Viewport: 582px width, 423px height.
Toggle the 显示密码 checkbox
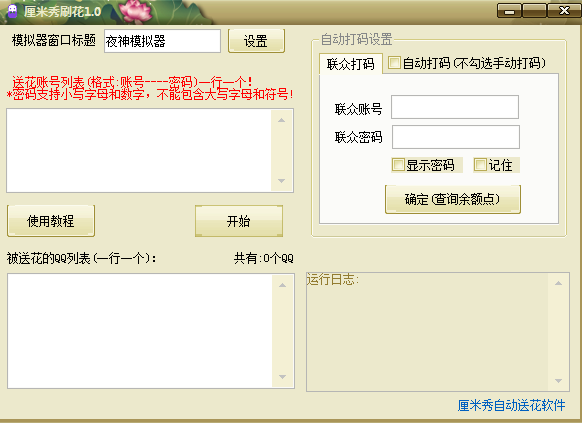[398, 164]
